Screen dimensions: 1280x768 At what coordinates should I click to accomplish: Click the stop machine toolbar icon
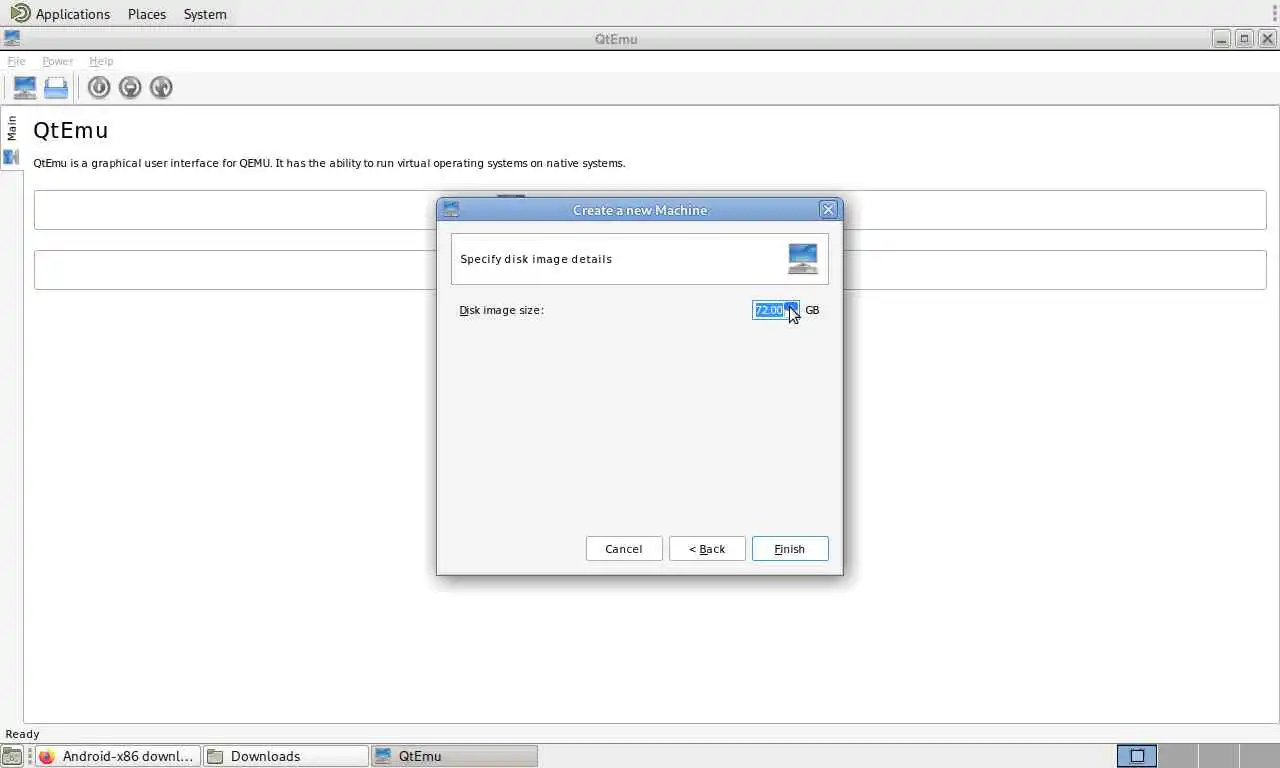(130, 88)
